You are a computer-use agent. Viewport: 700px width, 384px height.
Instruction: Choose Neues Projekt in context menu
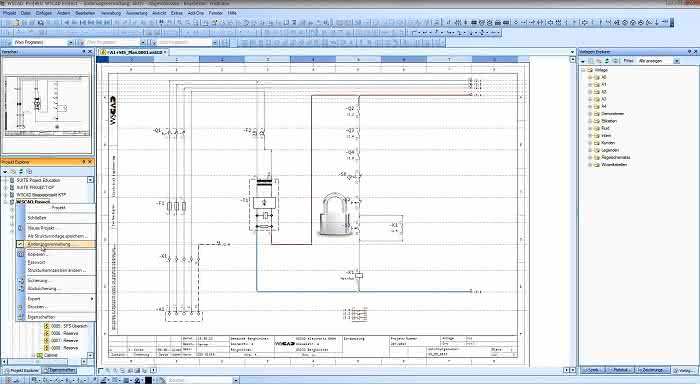[56, 228]
